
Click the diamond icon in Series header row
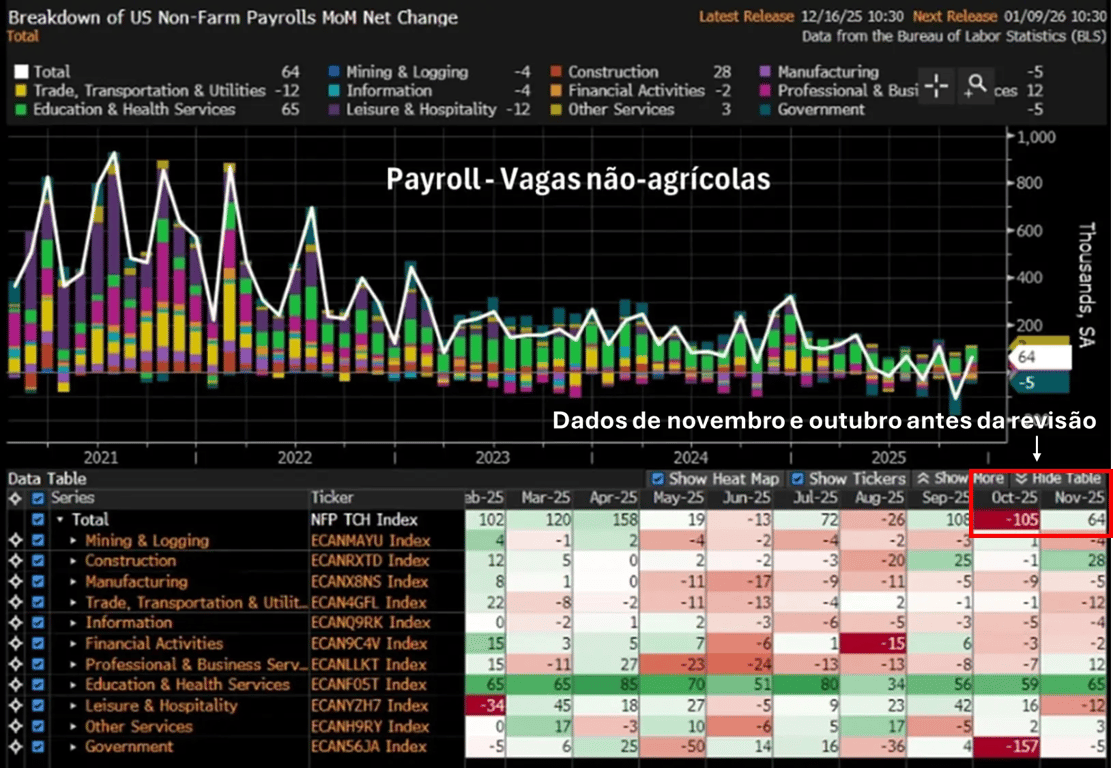(15, 498)
